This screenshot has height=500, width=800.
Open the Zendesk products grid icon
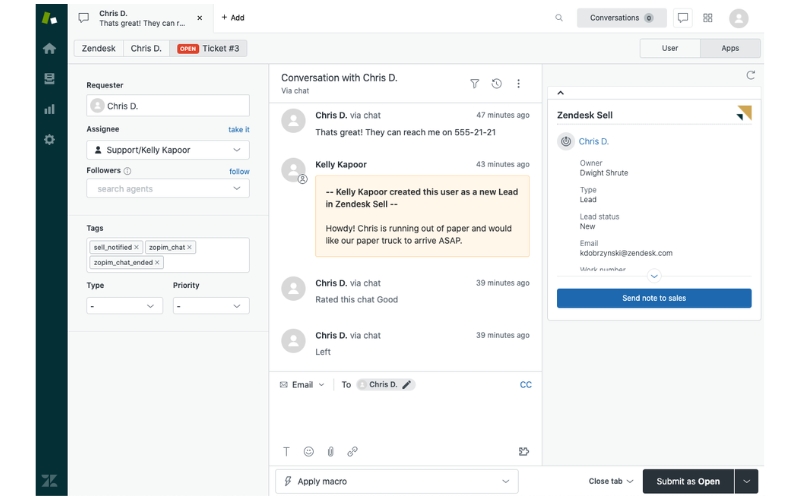708,18
